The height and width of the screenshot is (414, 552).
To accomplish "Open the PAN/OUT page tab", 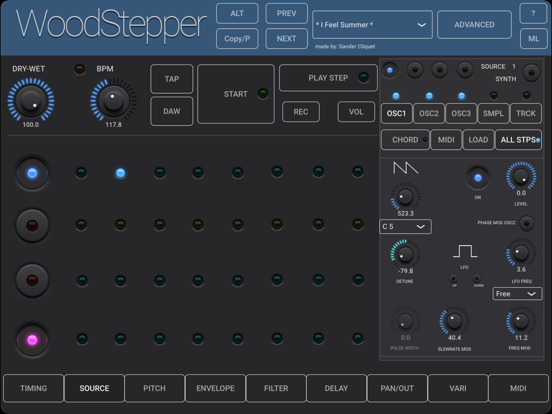I will [x=397, y=388].
